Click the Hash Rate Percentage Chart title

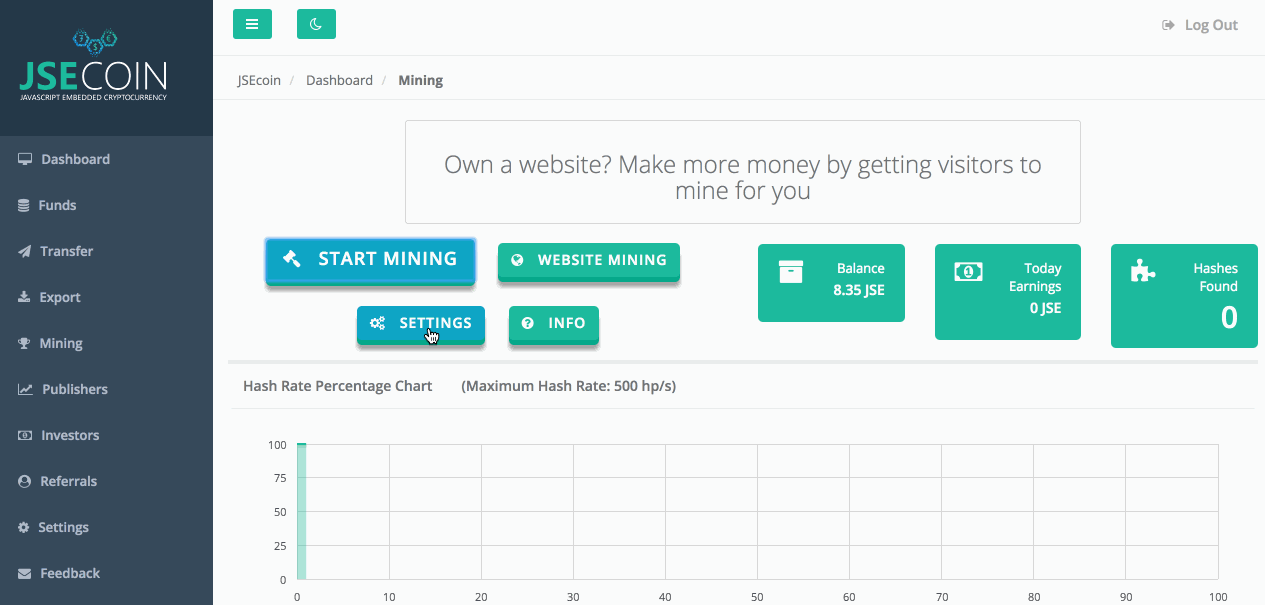338,386
